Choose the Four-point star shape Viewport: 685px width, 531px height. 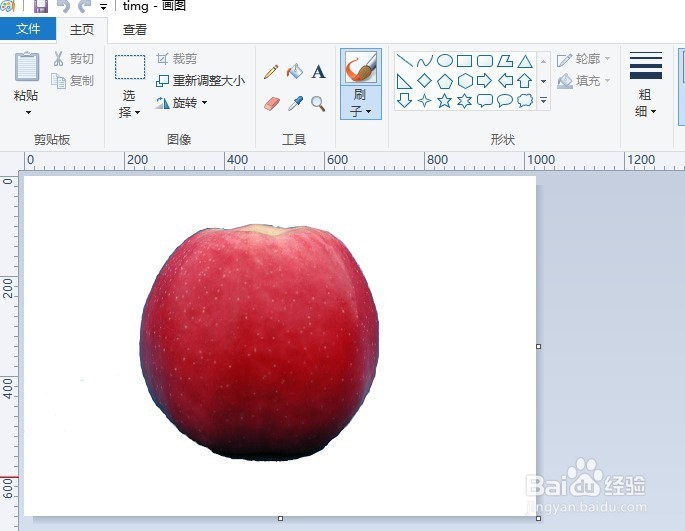point(424,101)
